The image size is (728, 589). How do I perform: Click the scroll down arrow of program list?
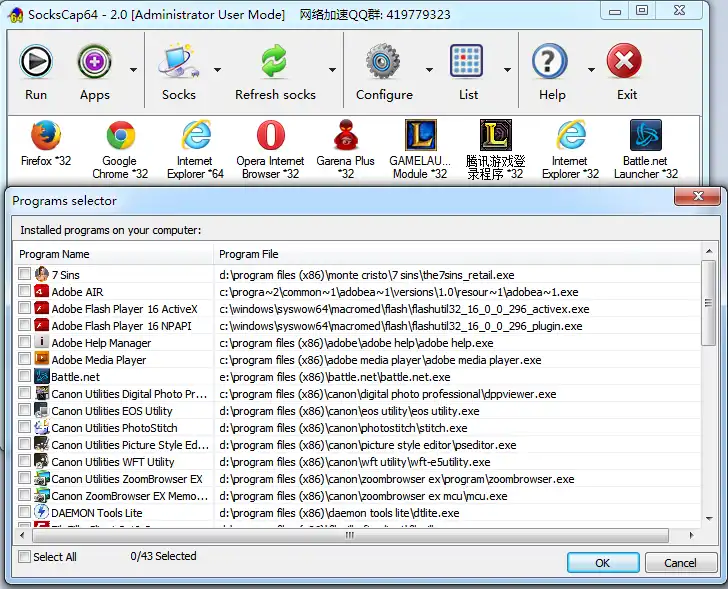click(708, 519)
